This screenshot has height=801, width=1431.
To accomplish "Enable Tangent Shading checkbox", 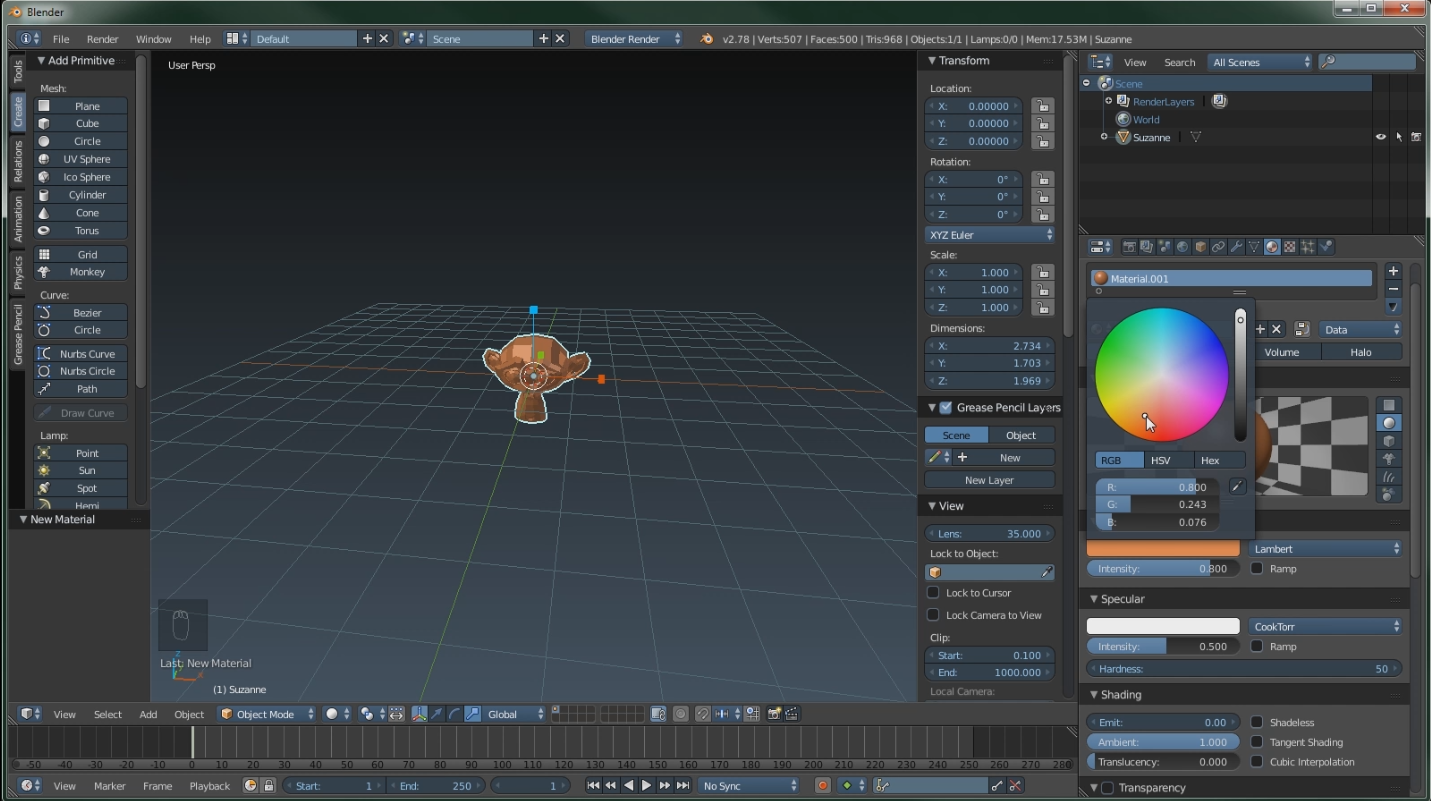I will [1257, 742].
